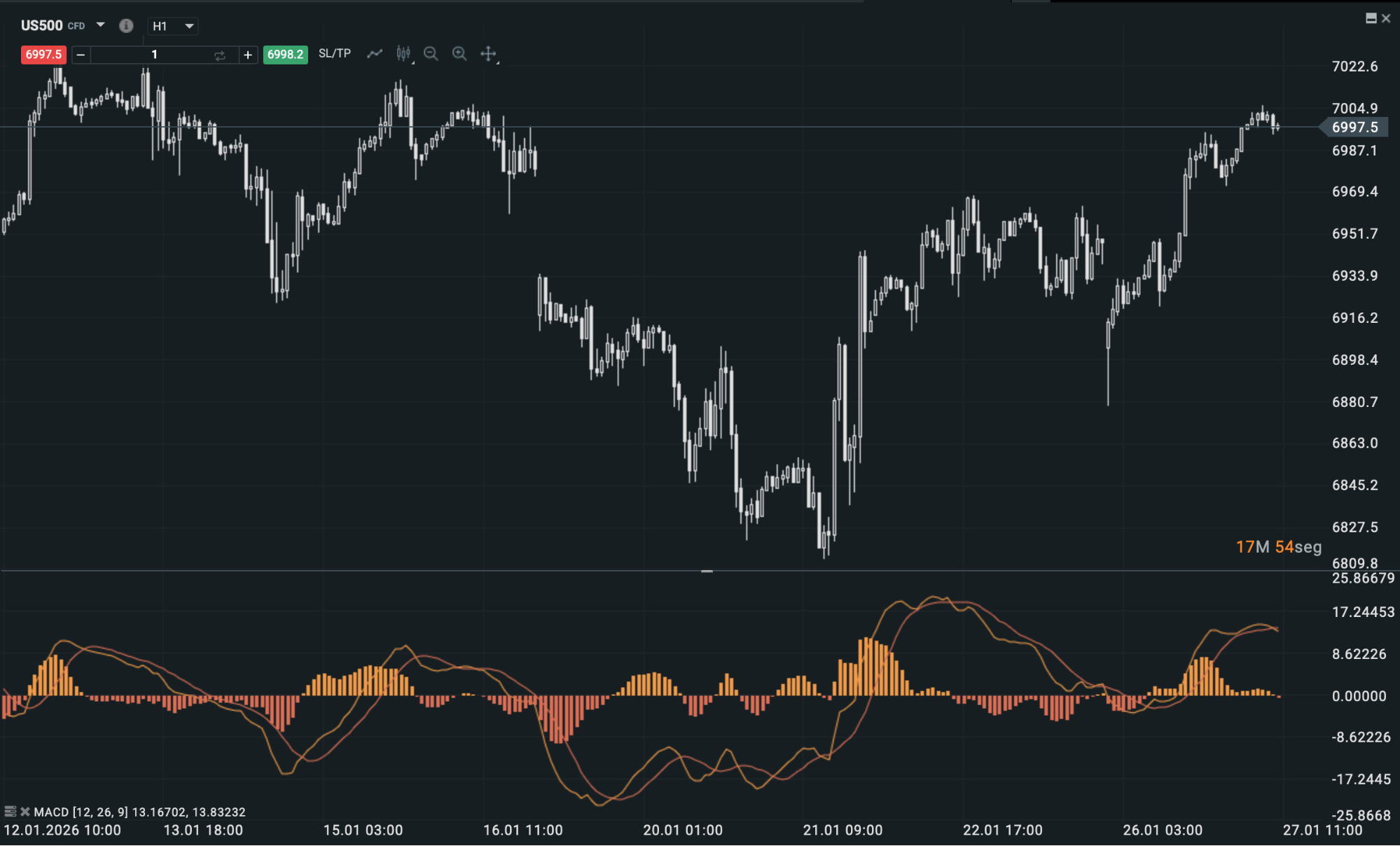Click the SL/TP option
This screenshot has width=1400, height=846.
tap(333, 53)
